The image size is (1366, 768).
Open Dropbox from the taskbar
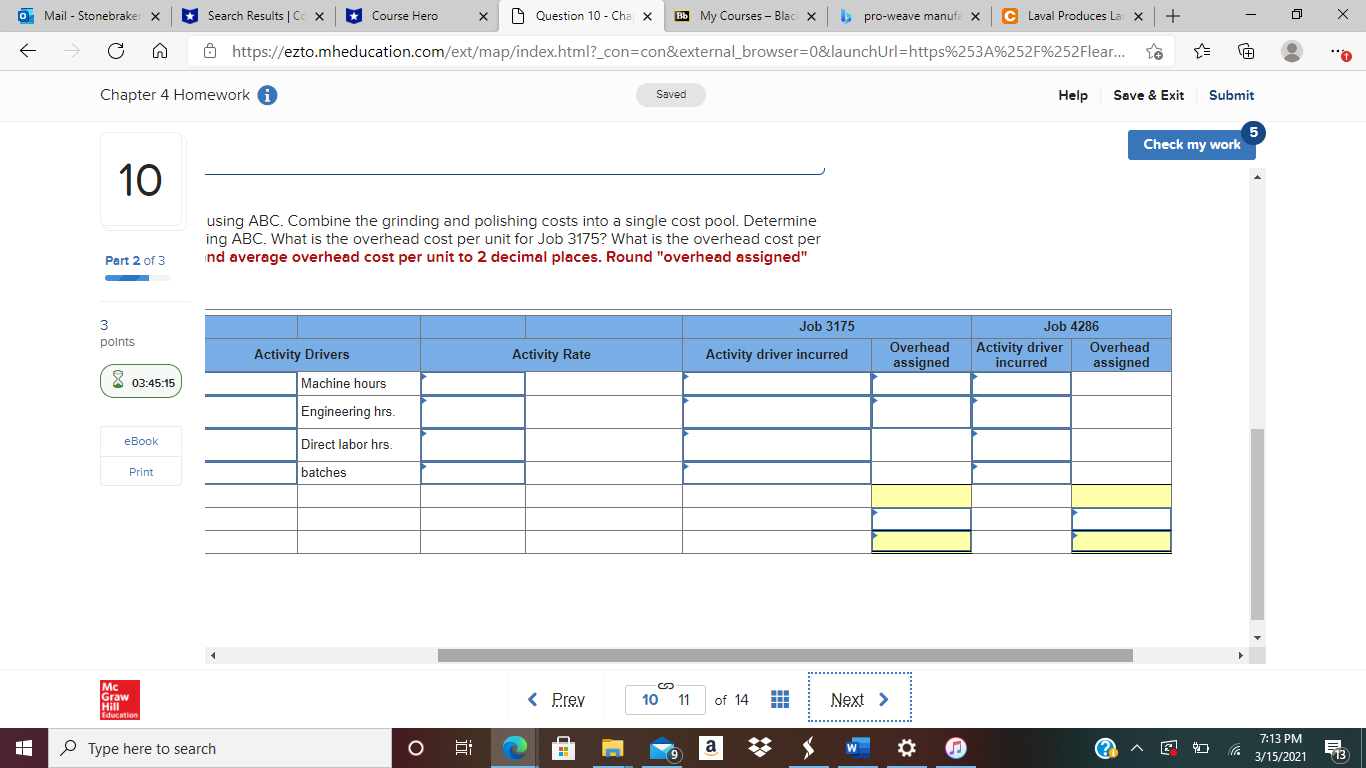[759, 747]
